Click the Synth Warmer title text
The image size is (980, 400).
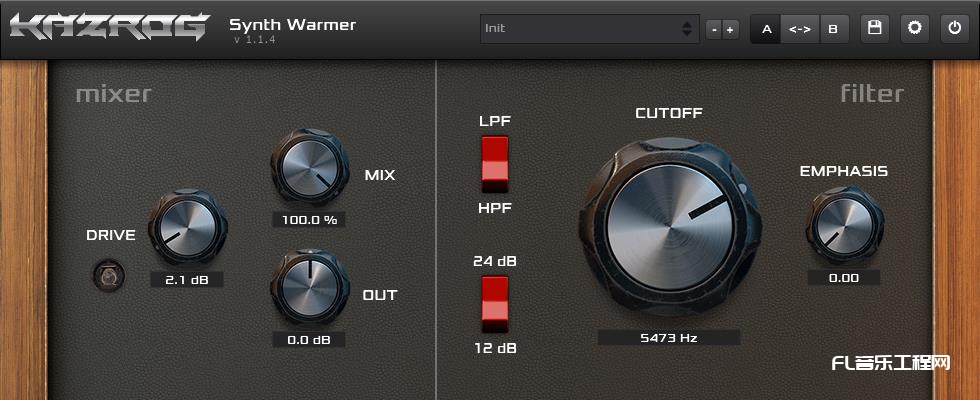tap(292, 24)
